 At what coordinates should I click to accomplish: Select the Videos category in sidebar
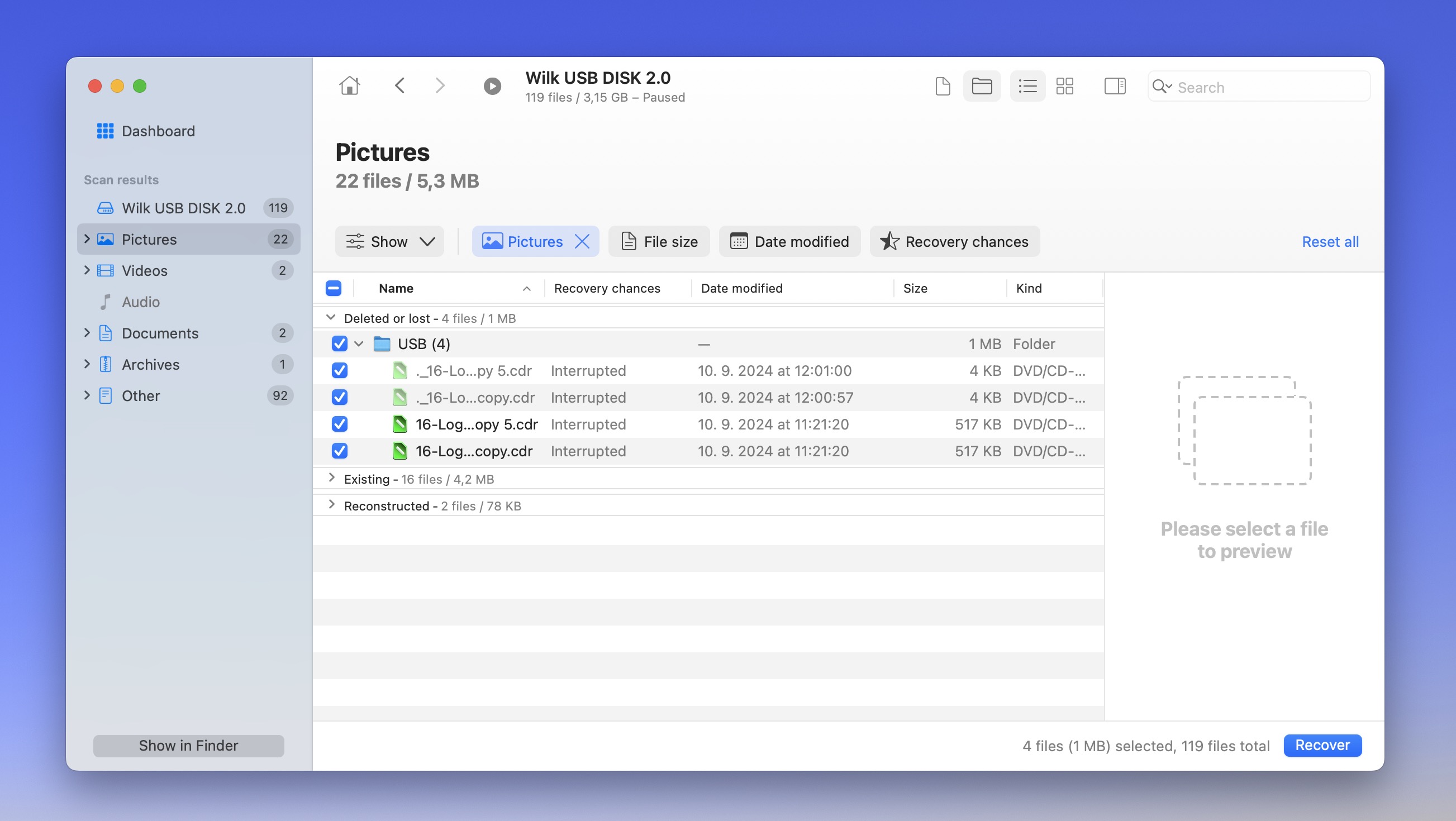point(189,271)
